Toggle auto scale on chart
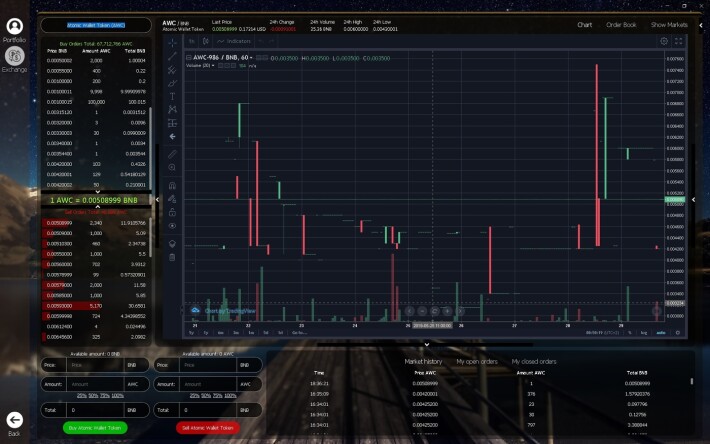The height and width of the screenshot is (444, 710). click(x=661, y=333)
